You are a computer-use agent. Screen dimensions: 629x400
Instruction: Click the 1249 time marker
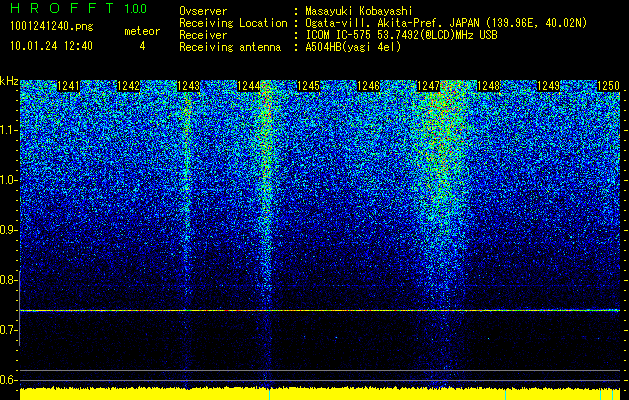pos(548,86)
